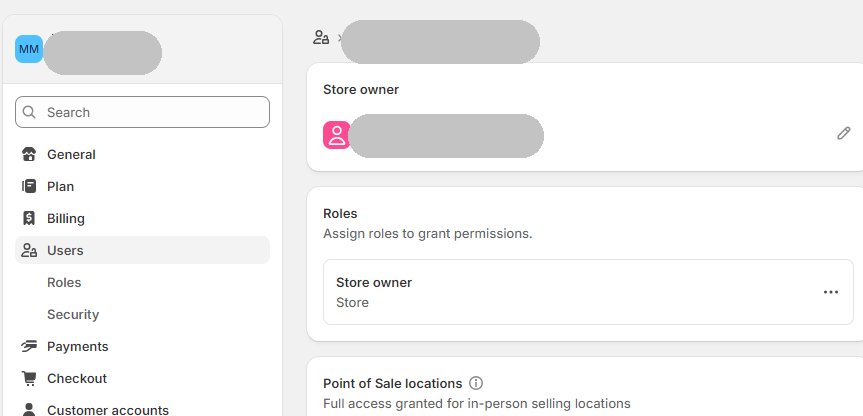
Task: Click users breadcrumb icon at top
Action: tap(321, 38)
